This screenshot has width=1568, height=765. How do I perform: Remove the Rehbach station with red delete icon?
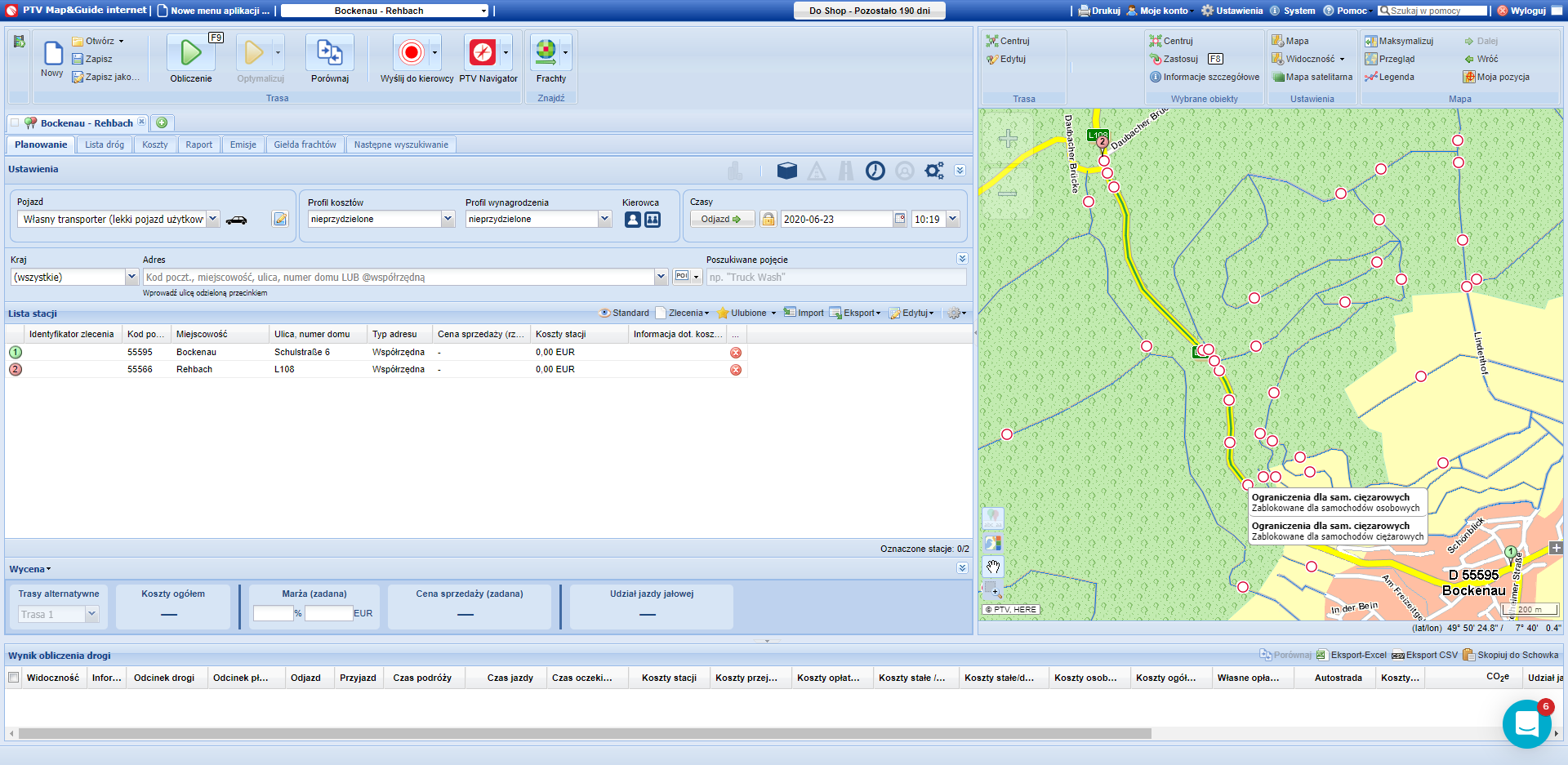tap(736, 370)
